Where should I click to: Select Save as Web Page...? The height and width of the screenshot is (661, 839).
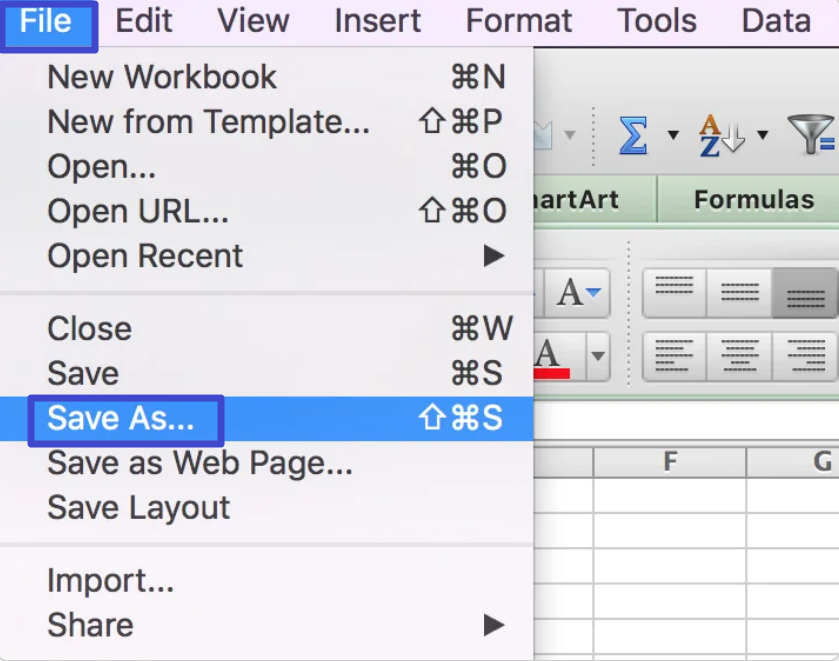point(266,463)
